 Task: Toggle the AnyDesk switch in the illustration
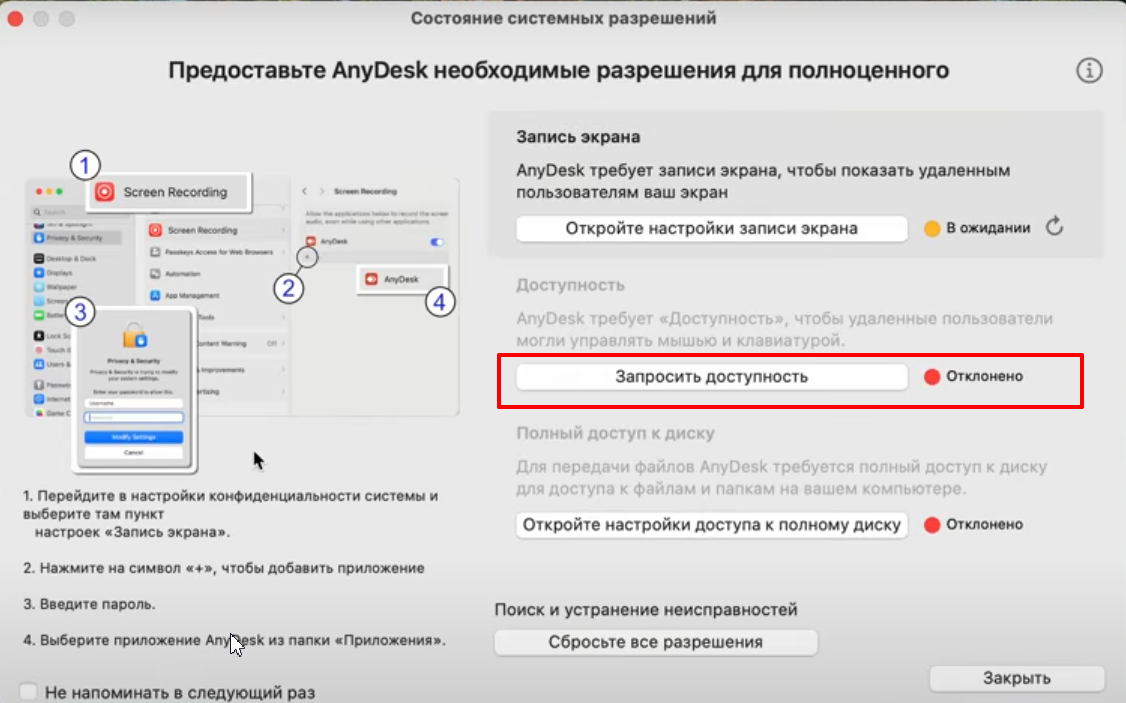[x=437, y=242]
